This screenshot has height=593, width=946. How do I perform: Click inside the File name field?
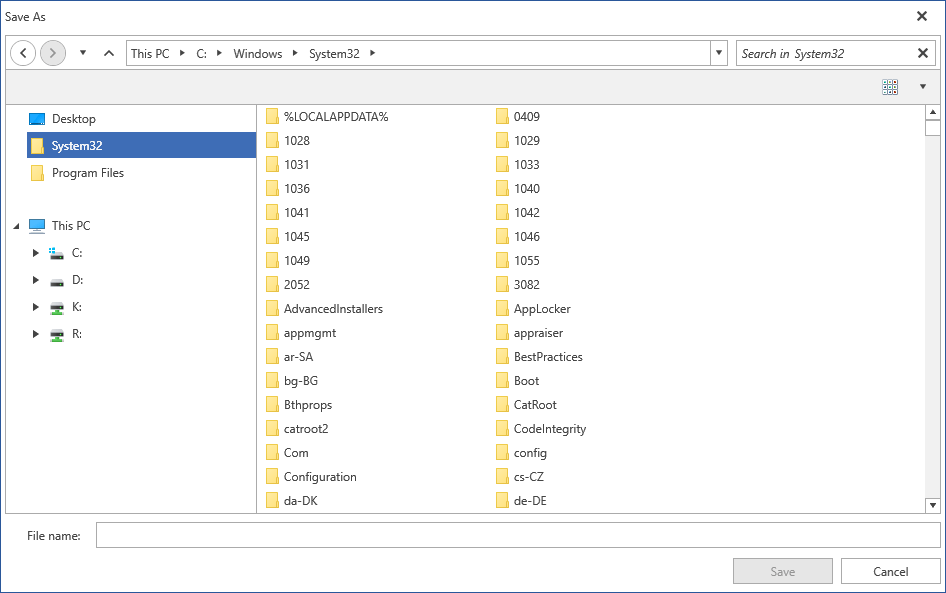point(400,535)
